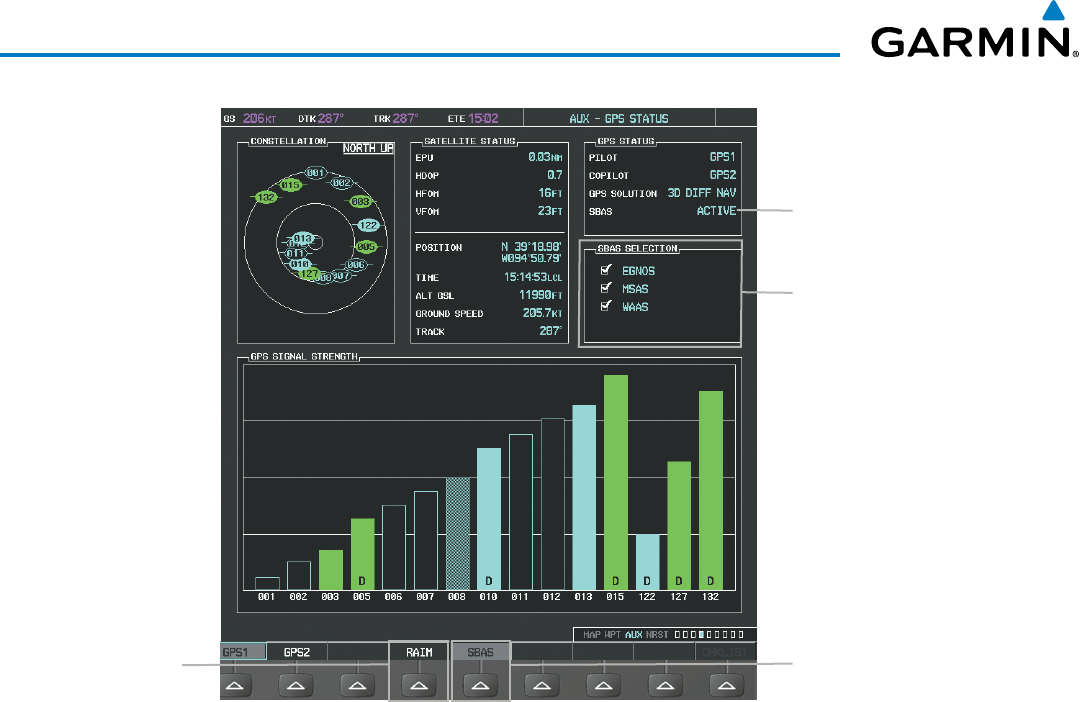
Task: Click the signal strength bar for satellite 013
Action: (584, 497)
